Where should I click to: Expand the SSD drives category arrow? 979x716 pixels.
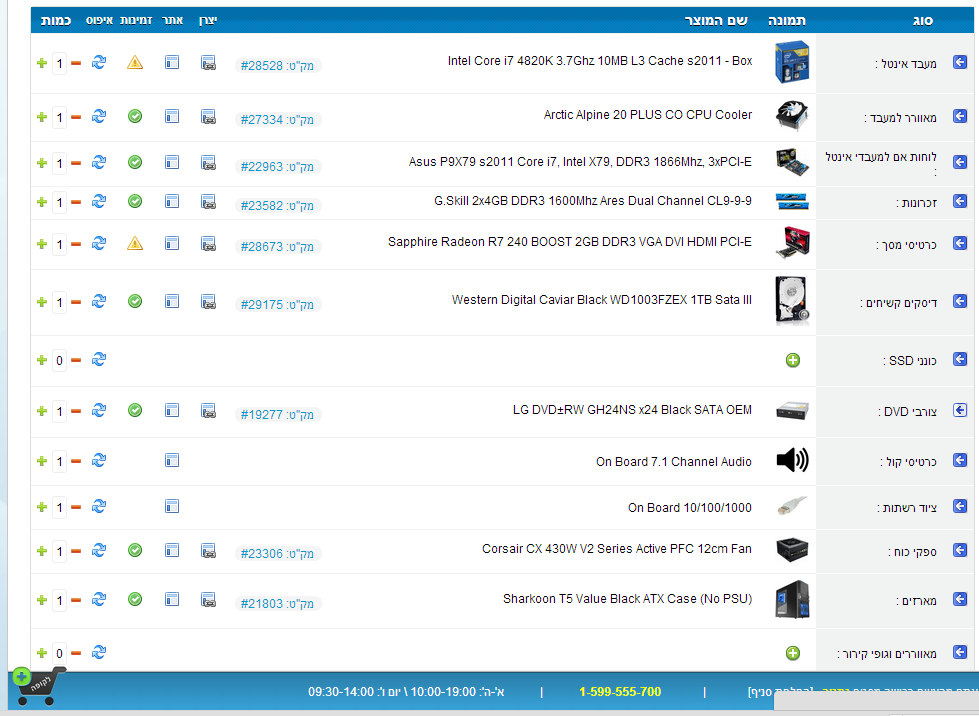pos(960,359)
